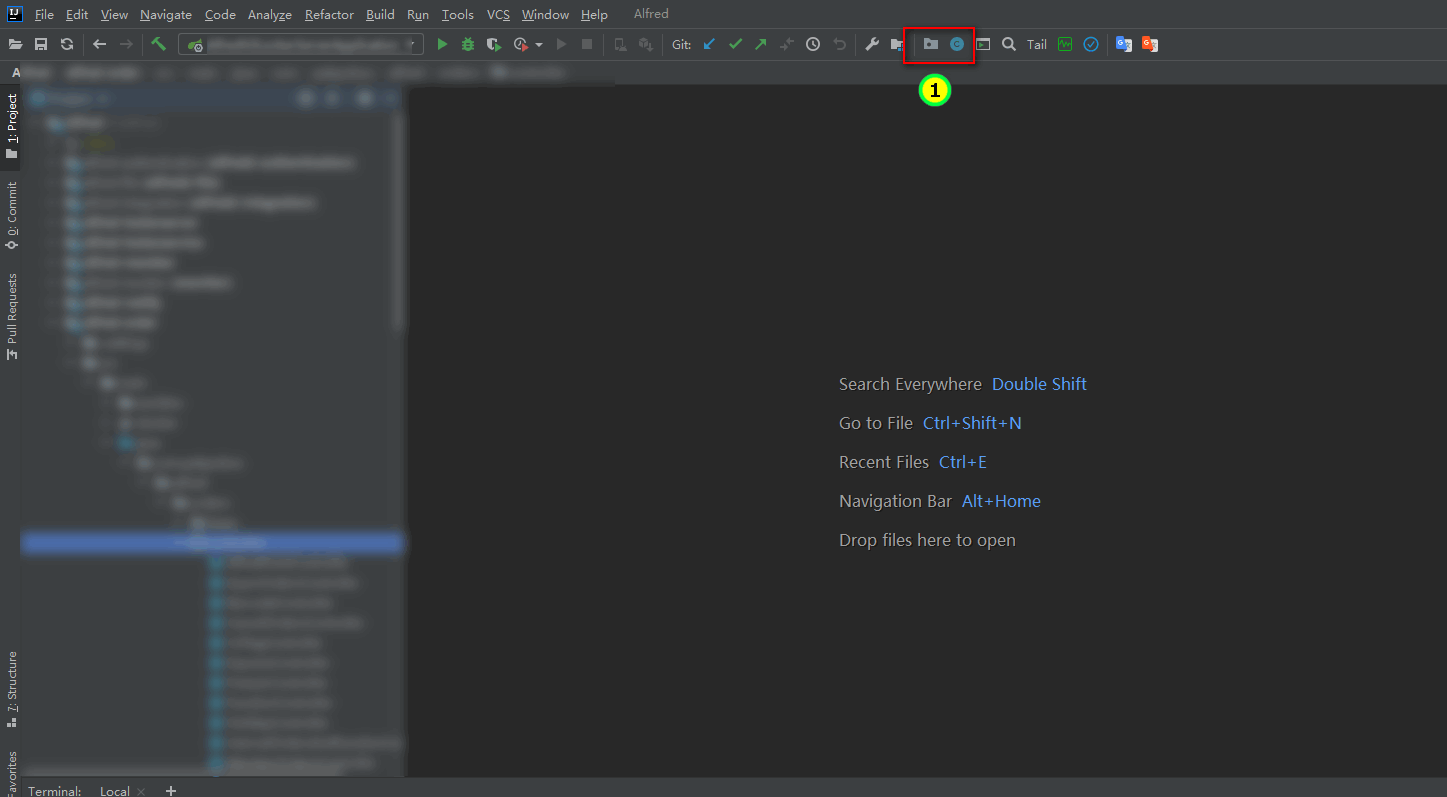Push commits with the green arrow
Viewport: 1447px width, 797px height.
pyautogui.click(x=761, y=44)
